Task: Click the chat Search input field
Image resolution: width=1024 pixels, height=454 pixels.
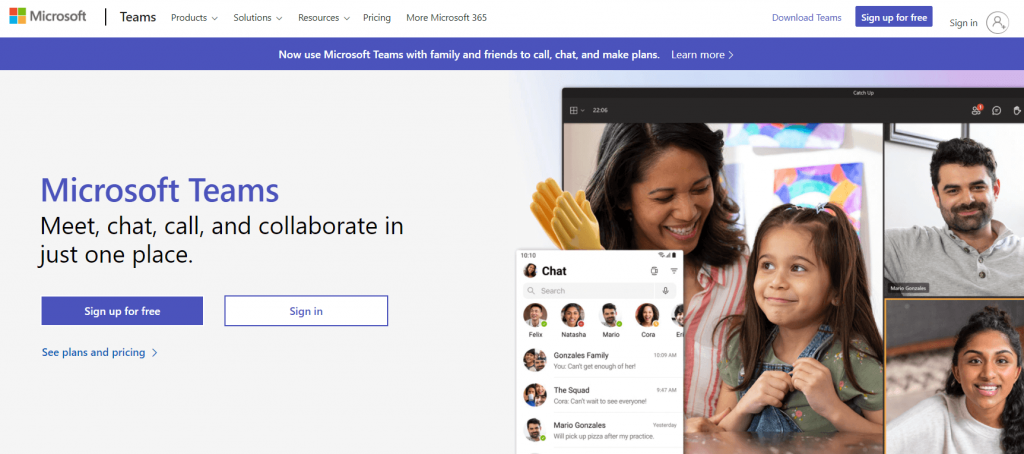Action: (588, 291)
